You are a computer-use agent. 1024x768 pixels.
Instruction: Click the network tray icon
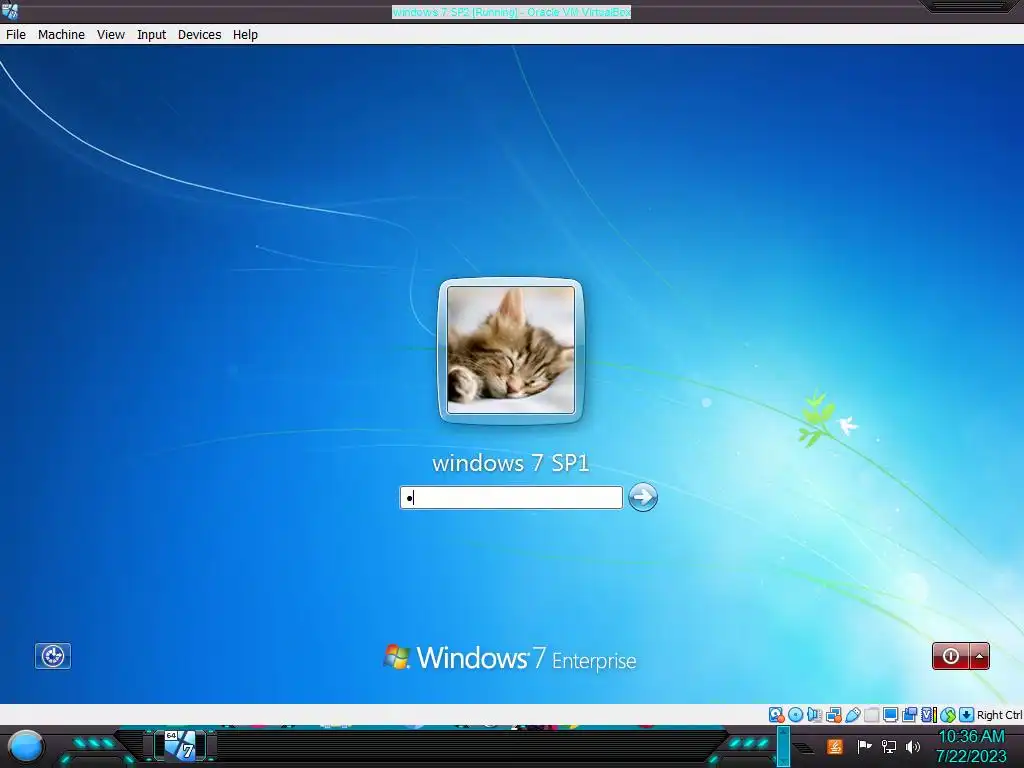(889, 746)
